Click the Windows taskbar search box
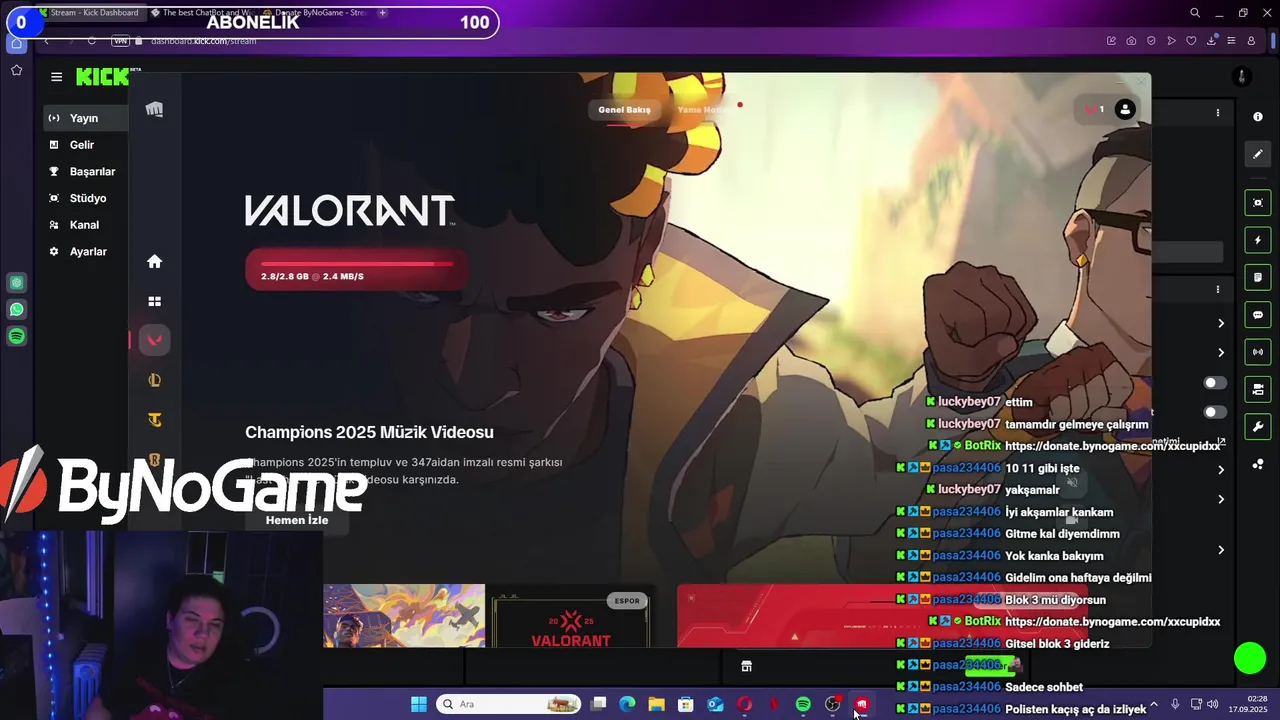 pos(509,704)
